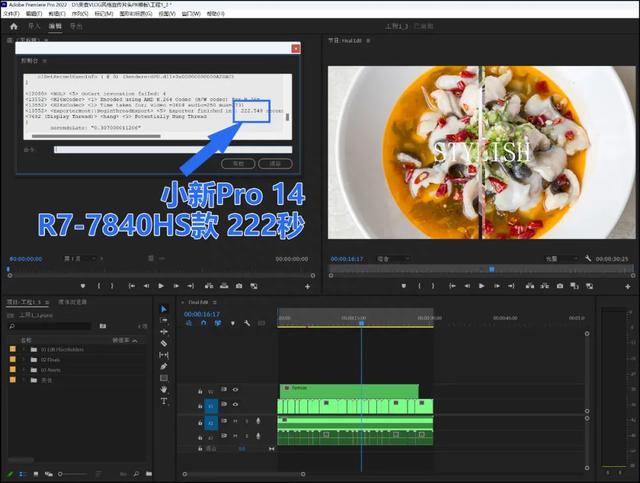Switch Project panel to list view
The width and height of the screenshot is (640, 483).
coord(23,474)
